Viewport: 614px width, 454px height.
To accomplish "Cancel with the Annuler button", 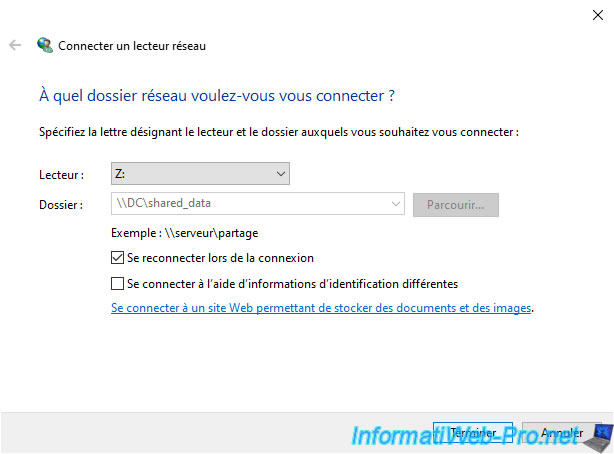I will tap(562, 433).
